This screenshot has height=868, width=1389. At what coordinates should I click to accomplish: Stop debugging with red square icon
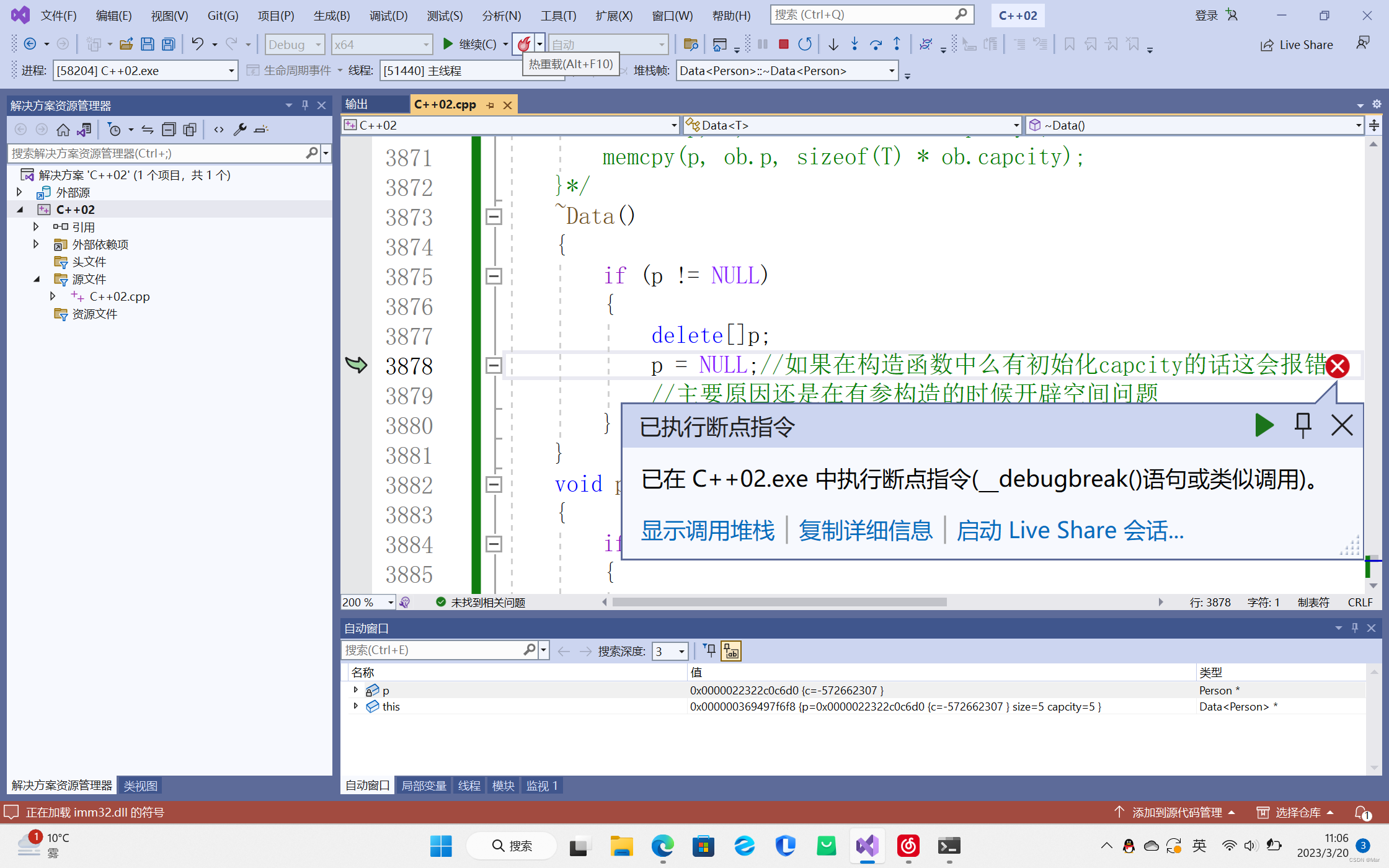click(784, 44)
